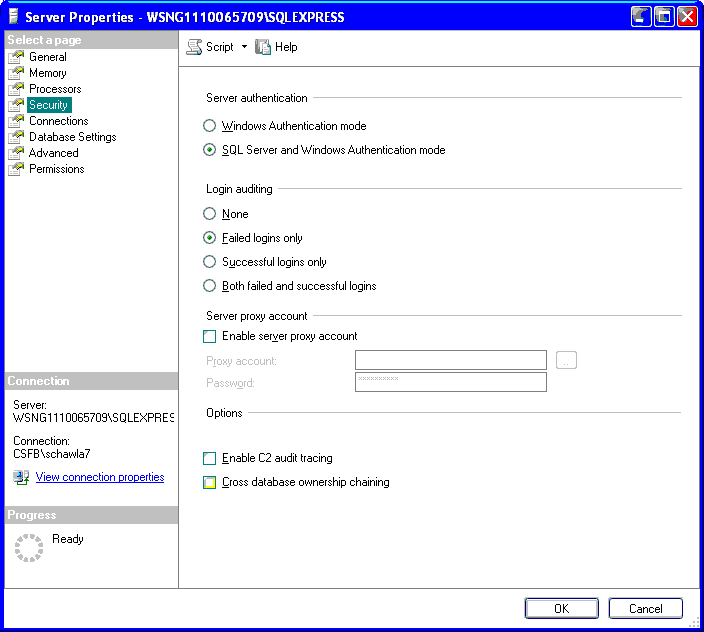Click the Script scroll icon
This screenshot has width=704, height=632.
coord(194,47)
